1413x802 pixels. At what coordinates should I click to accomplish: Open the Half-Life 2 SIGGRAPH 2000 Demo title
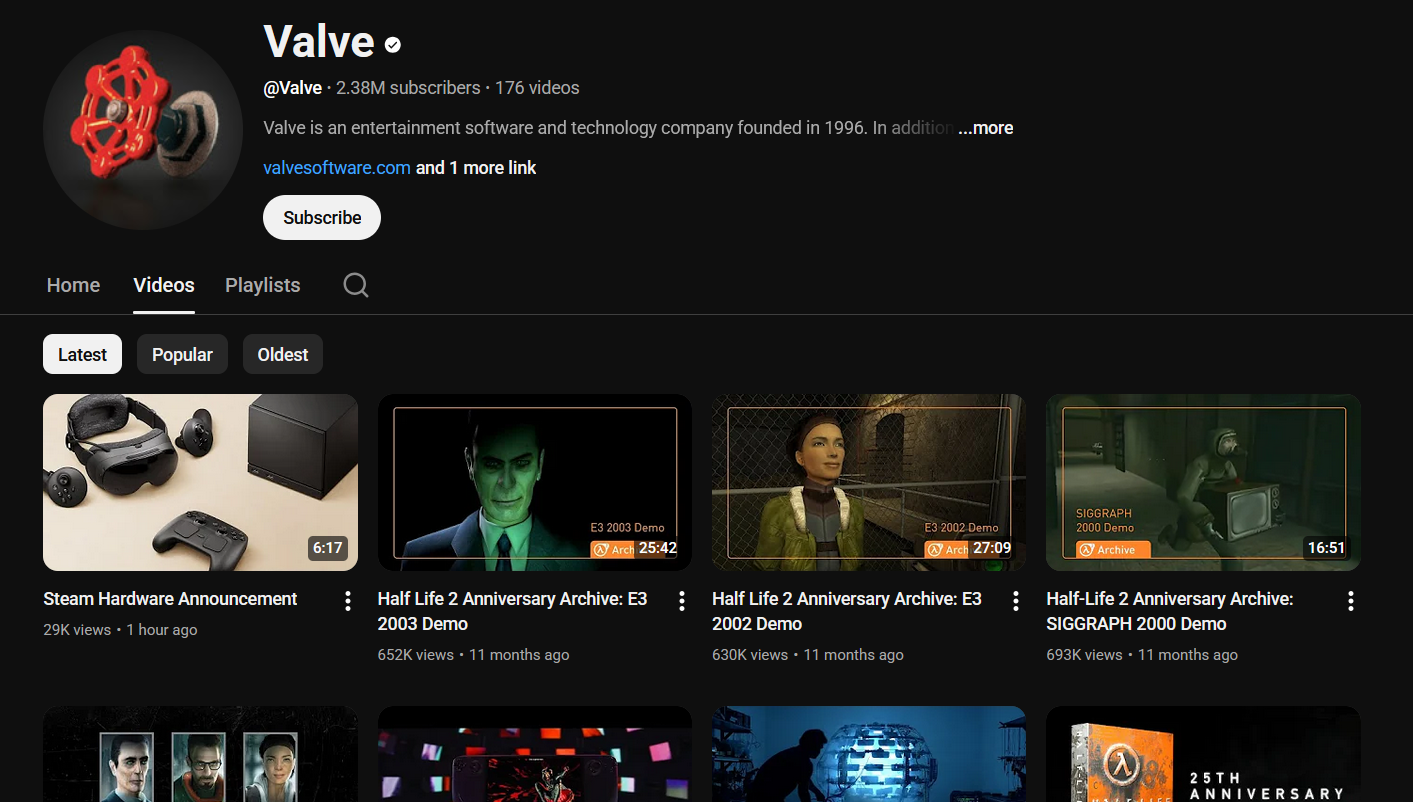(1169, 611)
